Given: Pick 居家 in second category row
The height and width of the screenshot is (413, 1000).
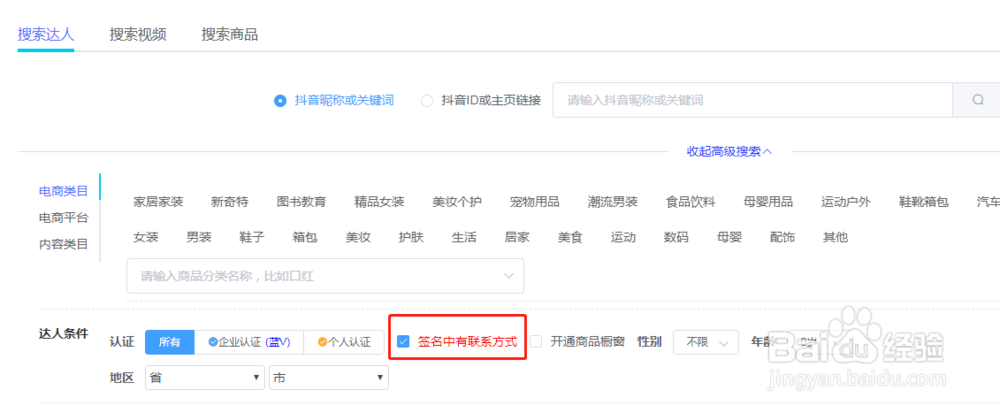Looking at the screenshot, I should [517, 237].
